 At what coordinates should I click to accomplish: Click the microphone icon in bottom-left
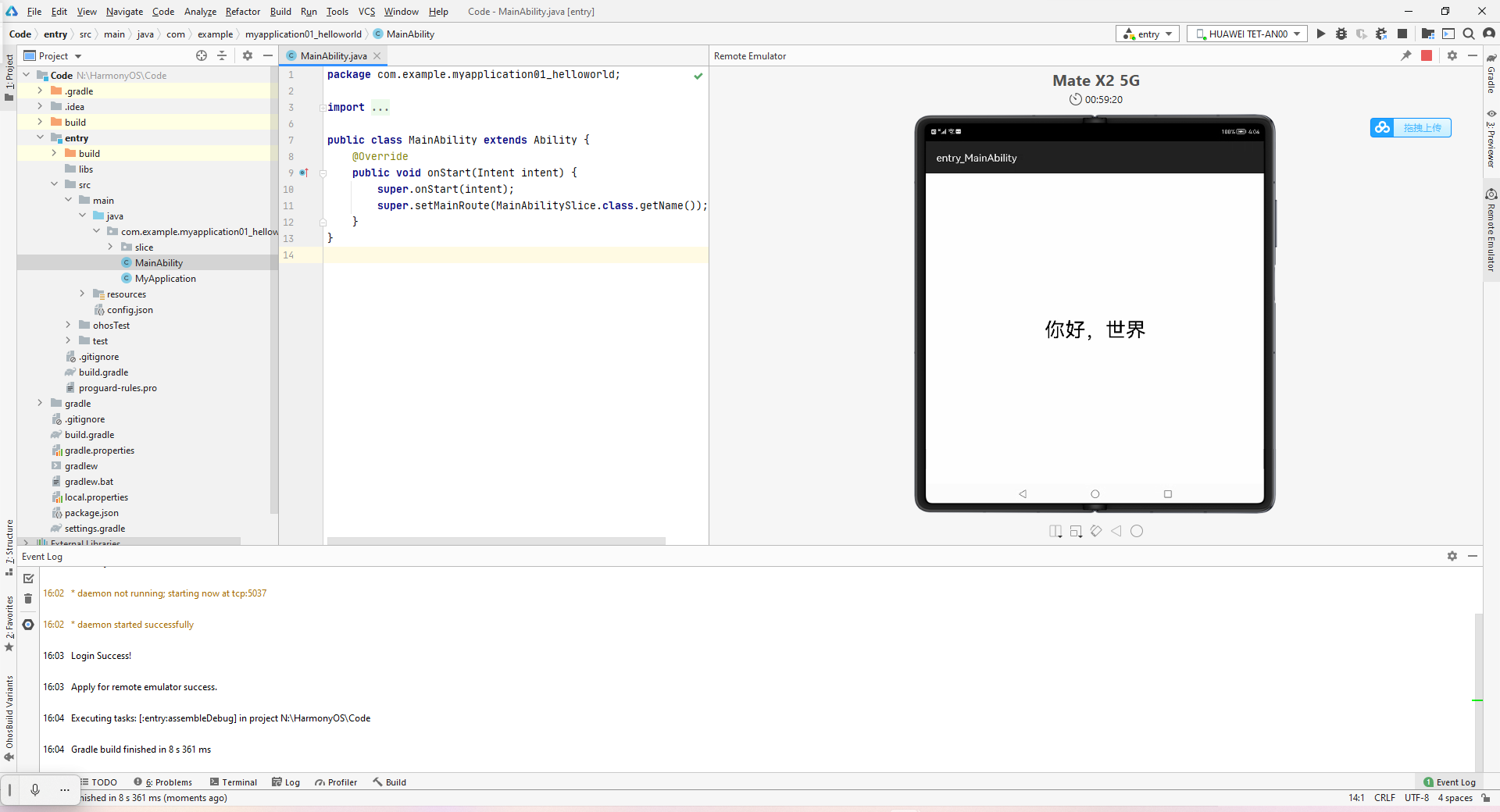pos(35,790)
